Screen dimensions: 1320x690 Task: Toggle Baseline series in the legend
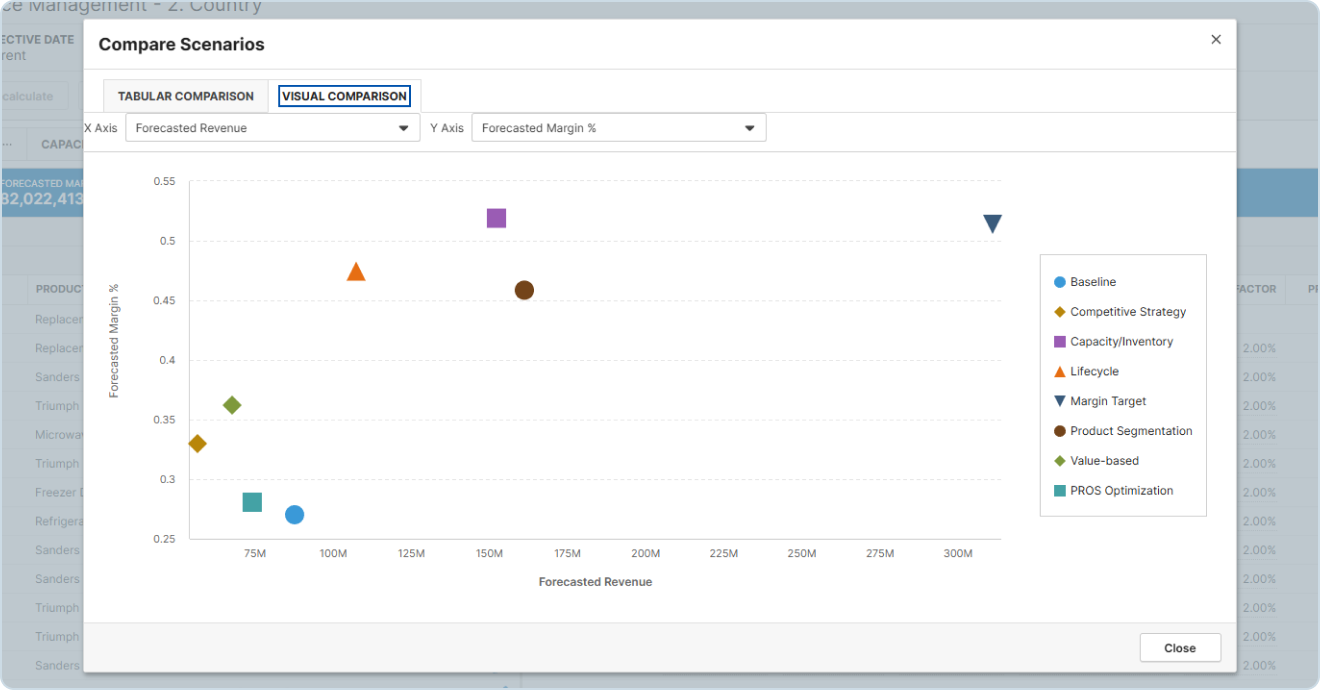(1092, 282)
